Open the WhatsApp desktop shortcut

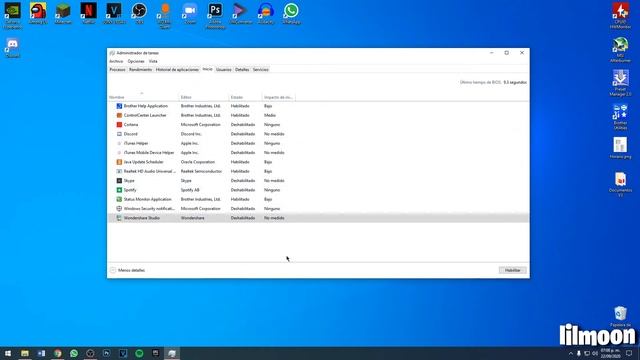click(x=291, y=14)
